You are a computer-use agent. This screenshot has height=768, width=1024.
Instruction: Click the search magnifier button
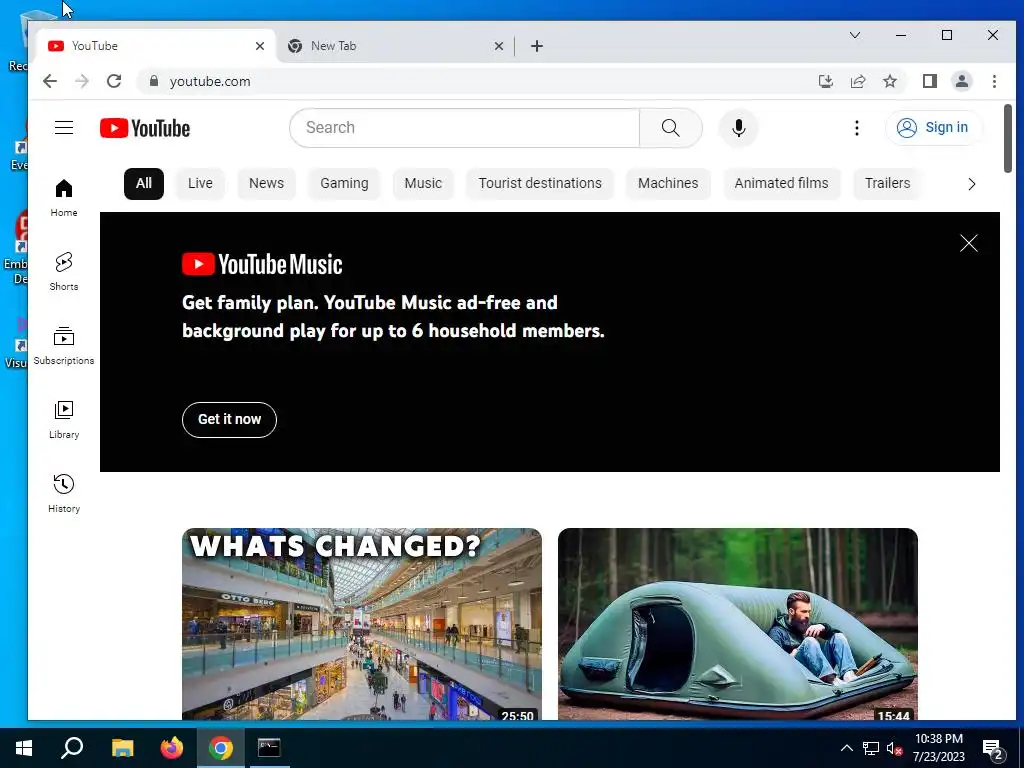pyautogui.click(x=671, y=127)
